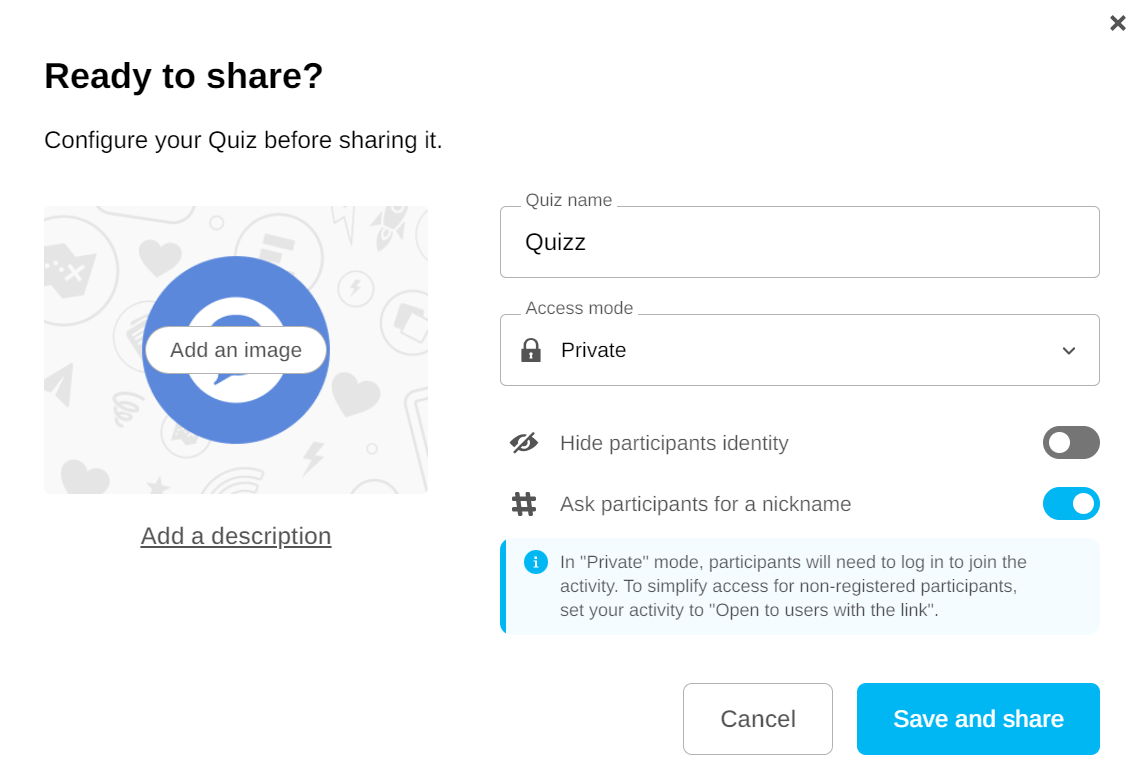Click the lock icon beside Private
The width and height of the screenshot is (1138, 784).
531,350
